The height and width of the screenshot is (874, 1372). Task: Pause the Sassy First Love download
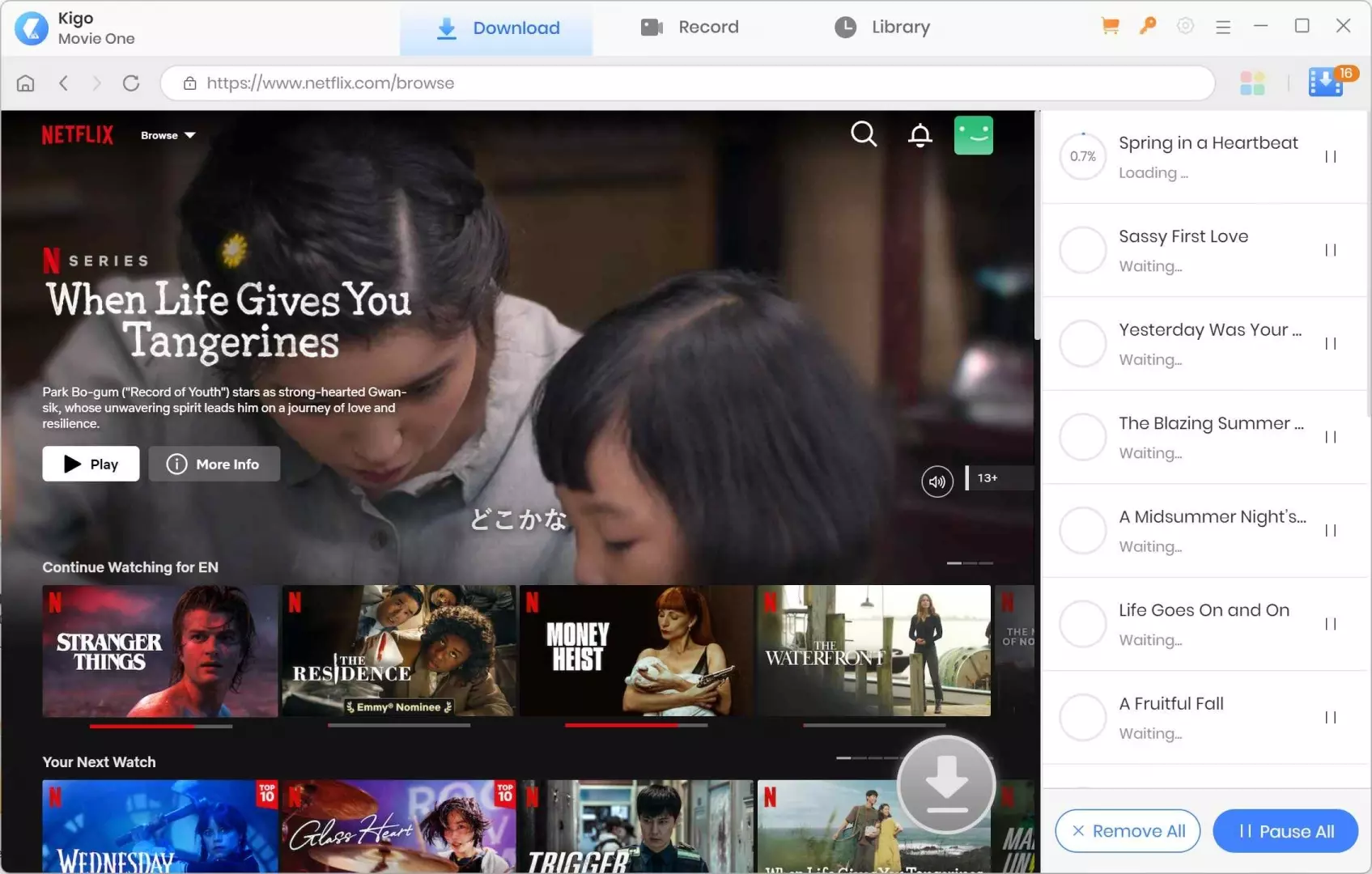point(1330,250)
